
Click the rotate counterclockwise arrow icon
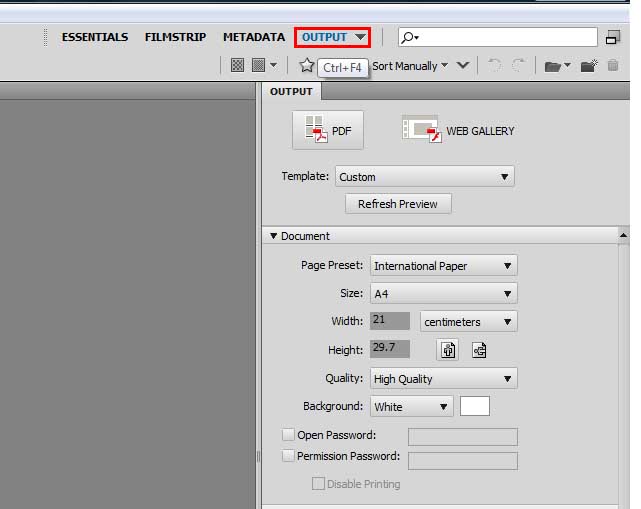494,66
